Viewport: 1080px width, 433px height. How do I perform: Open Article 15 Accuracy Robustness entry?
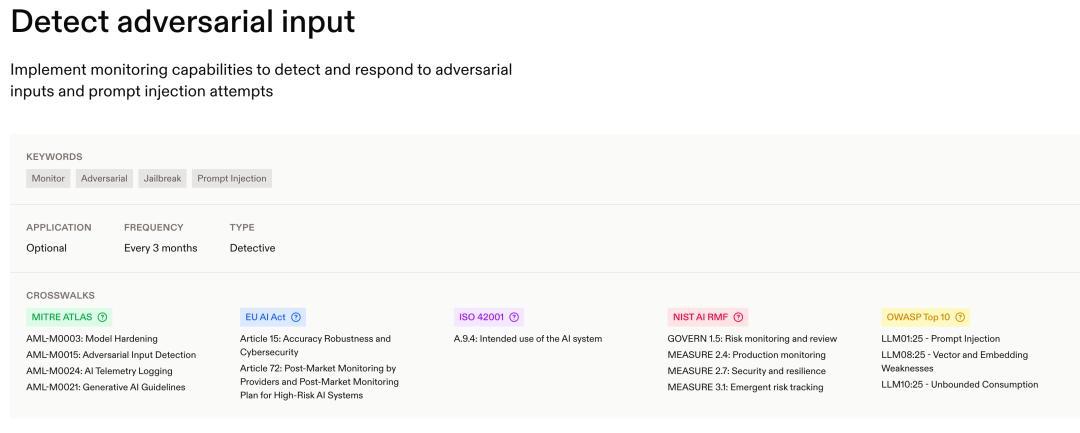click(x=315, y=346)
